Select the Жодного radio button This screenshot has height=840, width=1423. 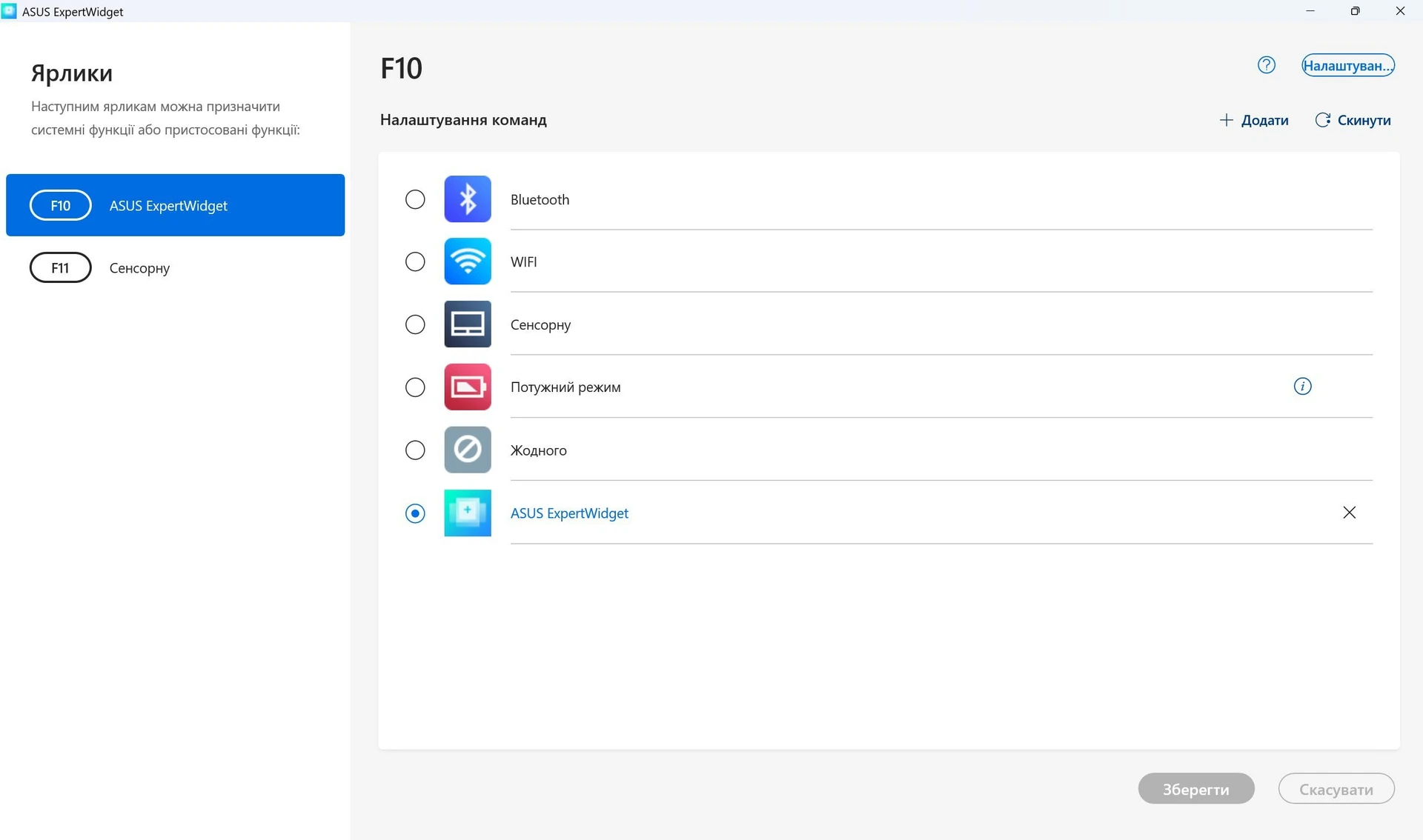[415, 450]
